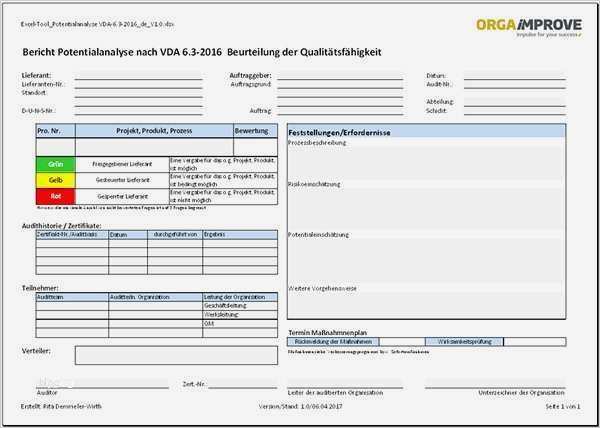Viewport: 600px width, 428px height.
Task: Select the 'Auditteam' column header
Action: pyautogui.click(x=72, y=297)
